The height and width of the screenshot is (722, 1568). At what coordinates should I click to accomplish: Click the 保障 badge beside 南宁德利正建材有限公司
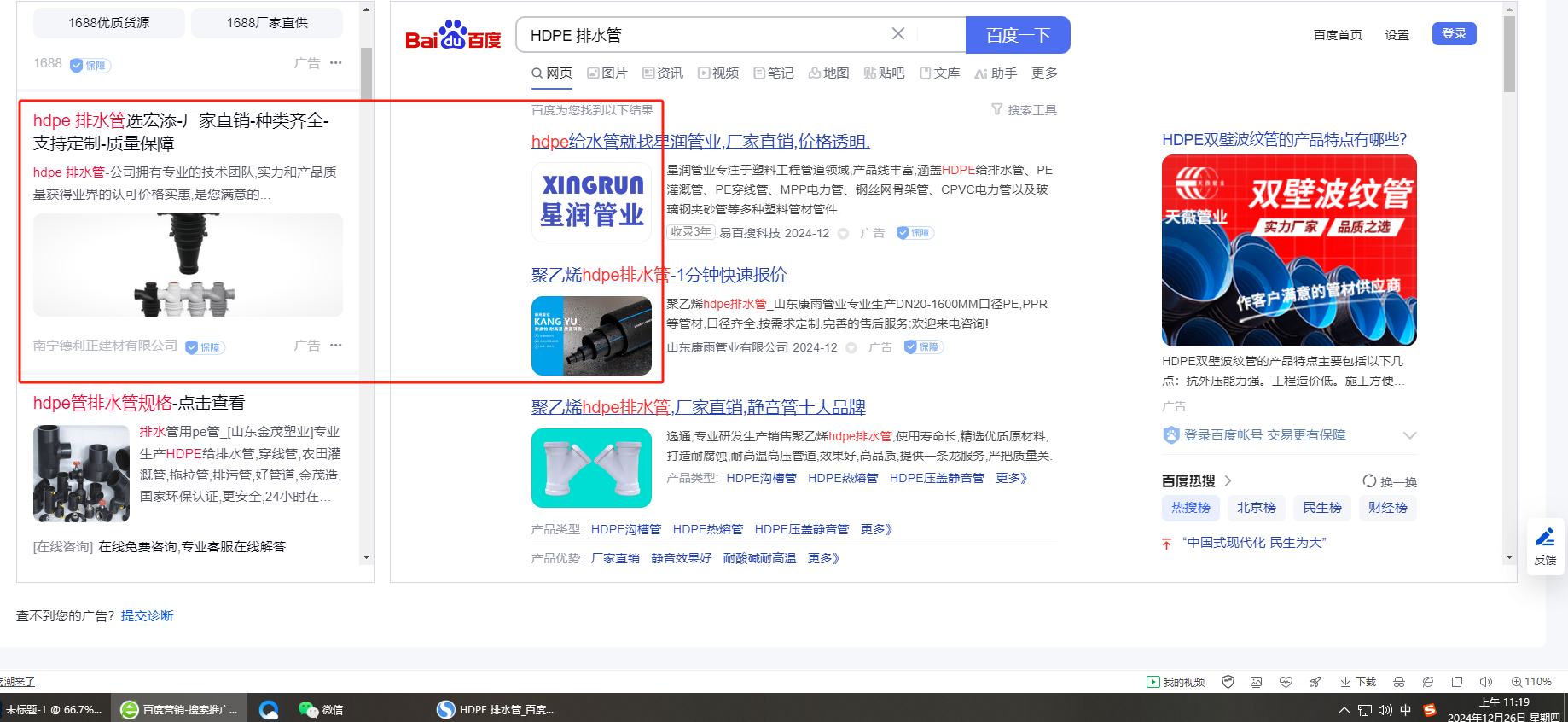coord(206,347)
